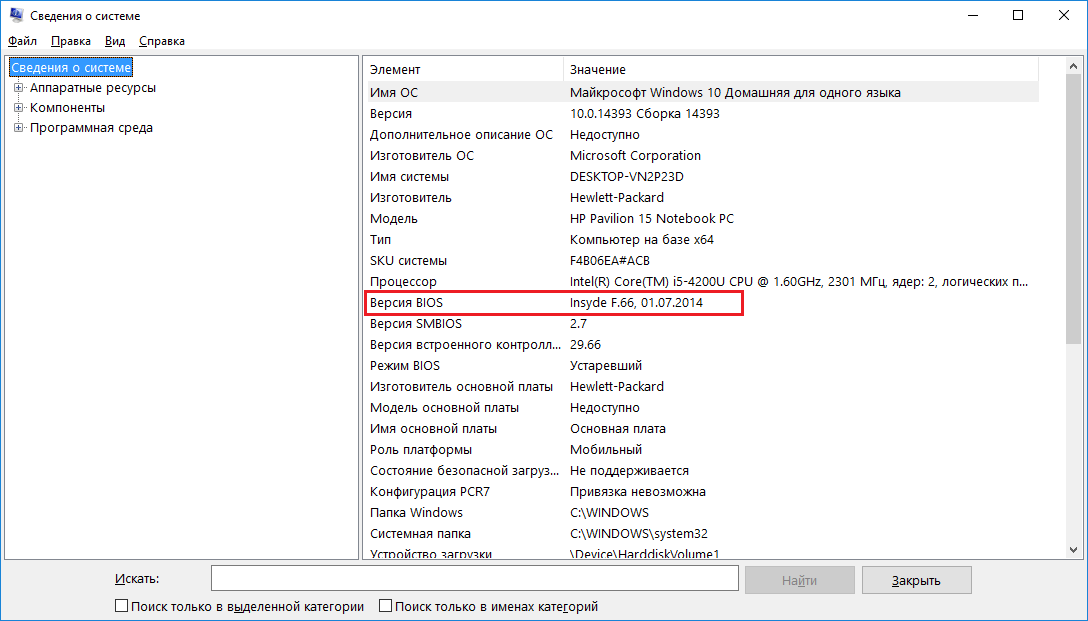Click the Искать search input field
The image size is (1088, 621).
[x=474, y=580]
